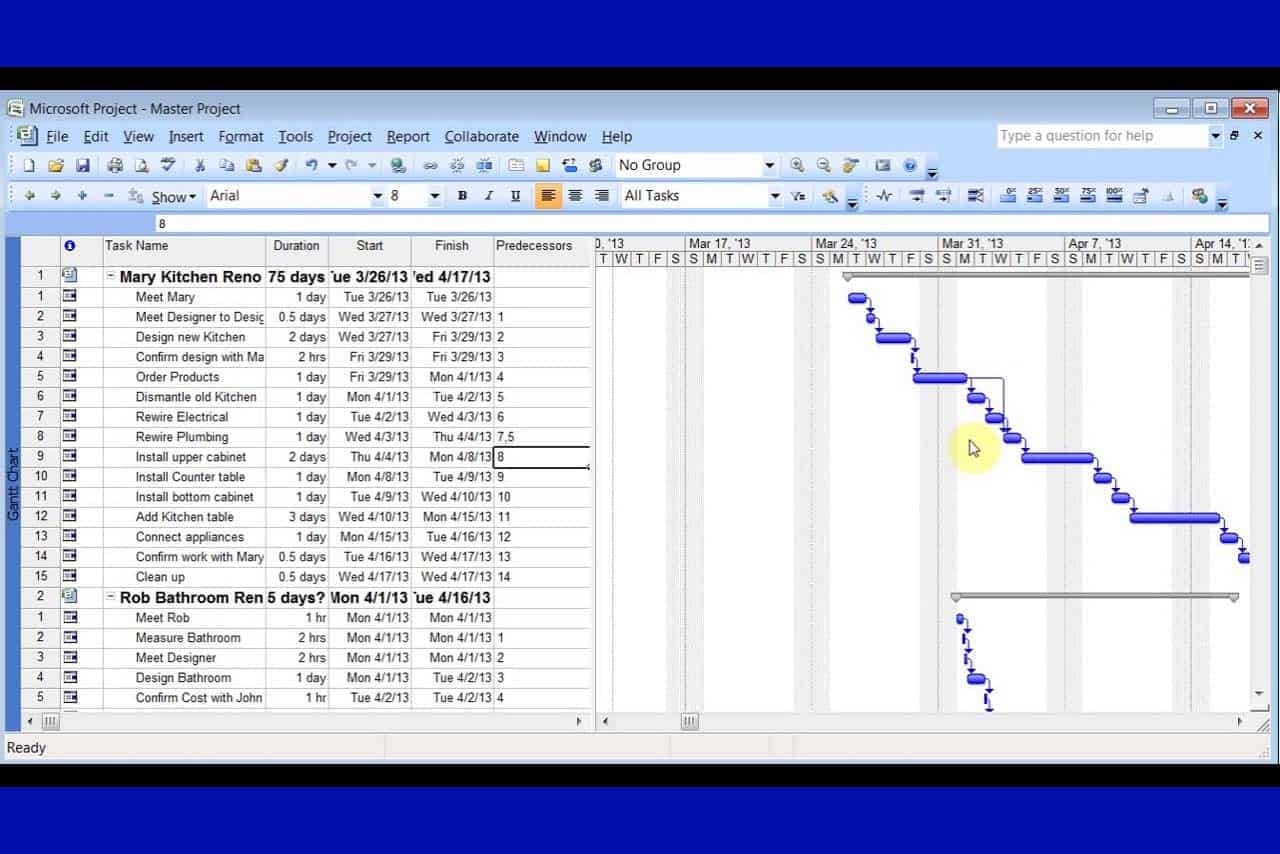Open the Arial font dropdown

pyautogui.click(x=377, y=196)
